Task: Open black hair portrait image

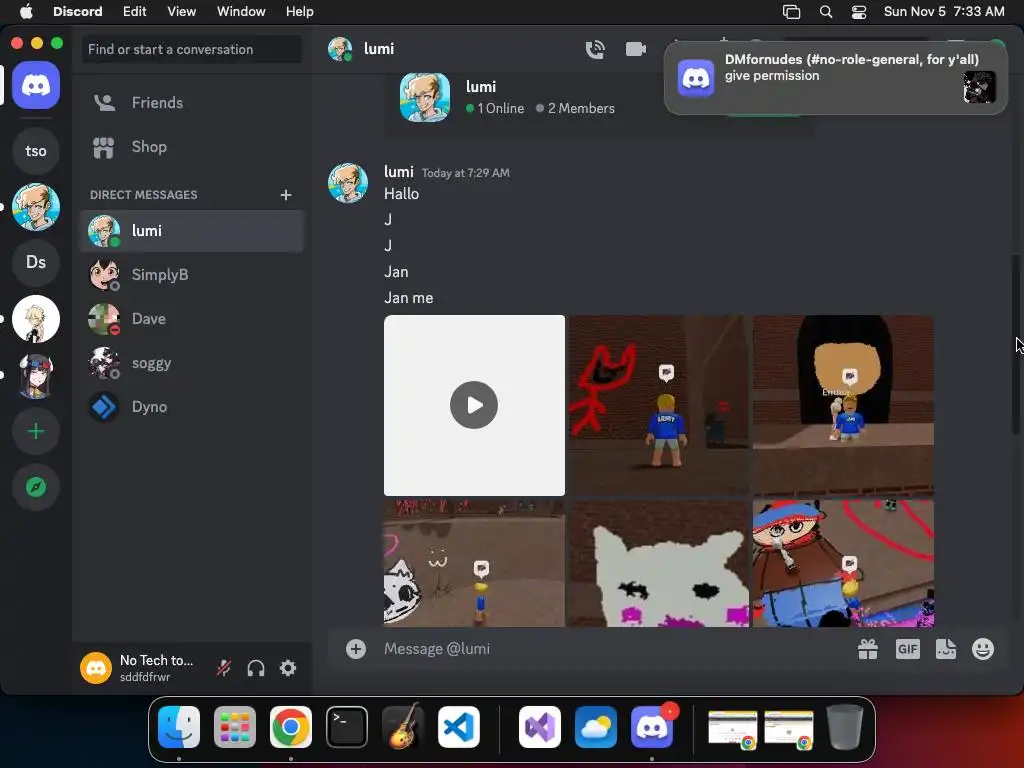Action: coord(843,406)
